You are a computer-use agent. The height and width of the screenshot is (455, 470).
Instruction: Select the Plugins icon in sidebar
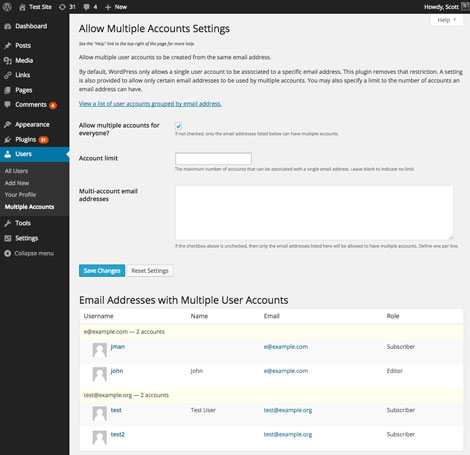[x=8, y=140]
